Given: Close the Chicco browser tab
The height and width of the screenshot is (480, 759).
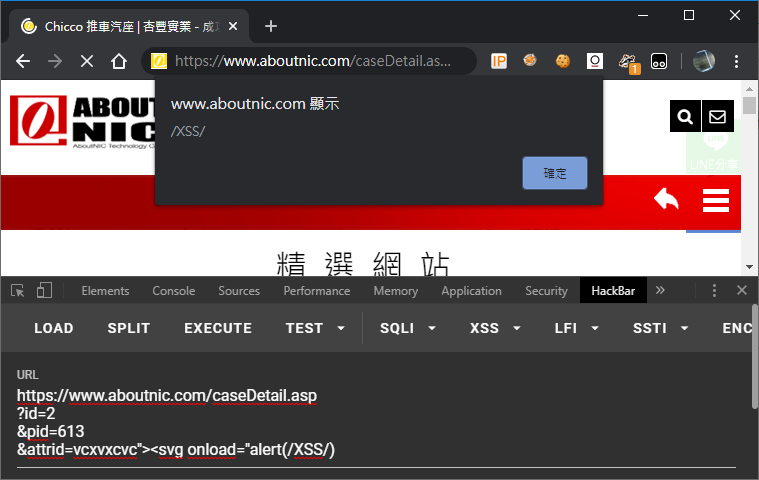Looking at the screenshot, I should [233, 26].
